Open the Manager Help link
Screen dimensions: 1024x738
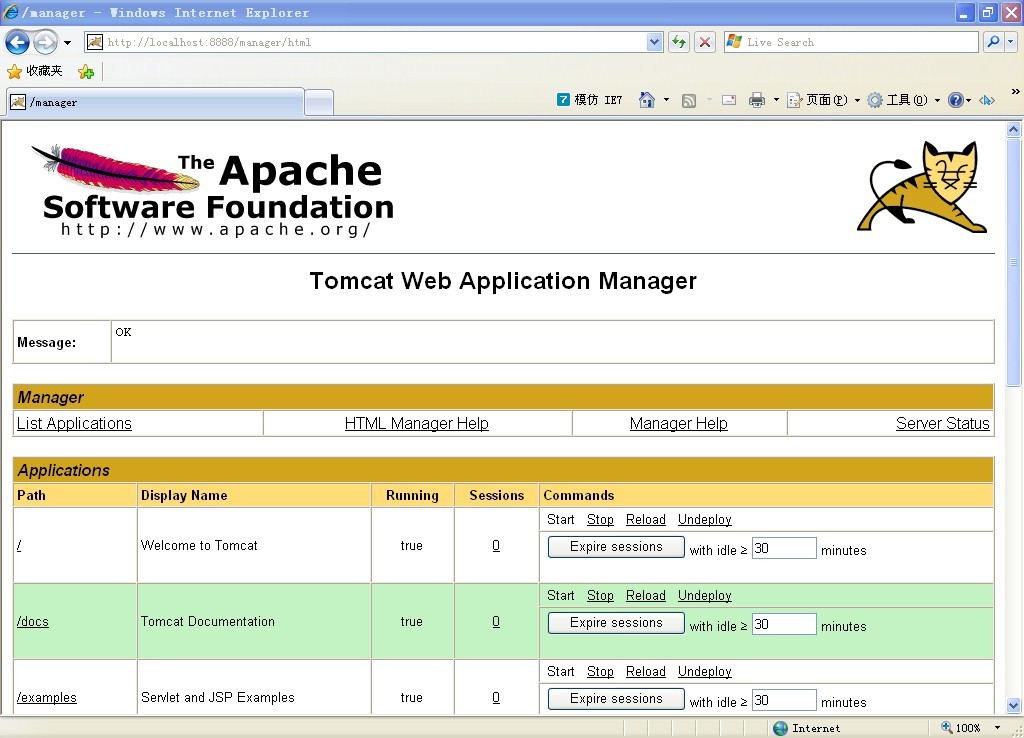(679, 423)
